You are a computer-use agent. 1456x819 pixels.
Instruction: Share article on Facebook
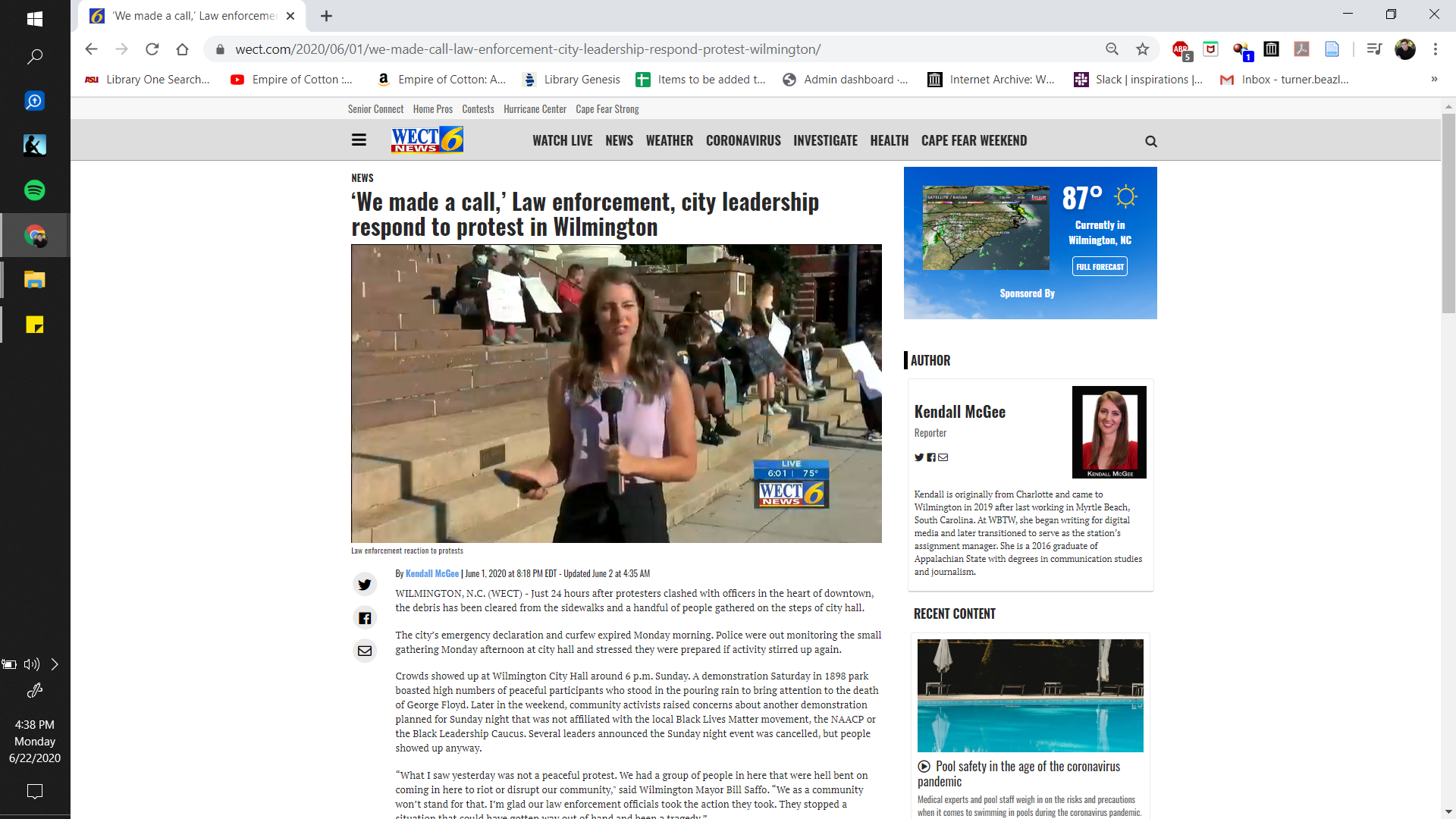point(365,618)
